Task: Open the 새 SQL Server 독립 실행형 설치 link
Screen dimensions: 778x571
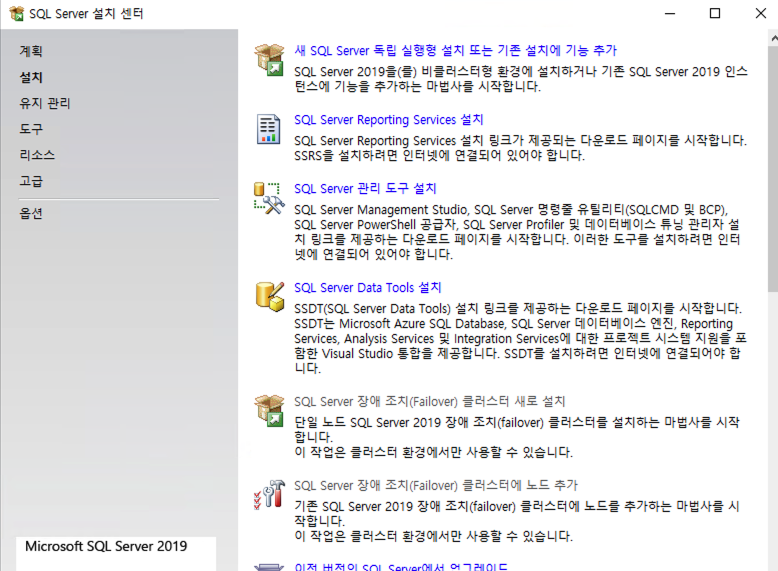Action: [x=455, y=51]
